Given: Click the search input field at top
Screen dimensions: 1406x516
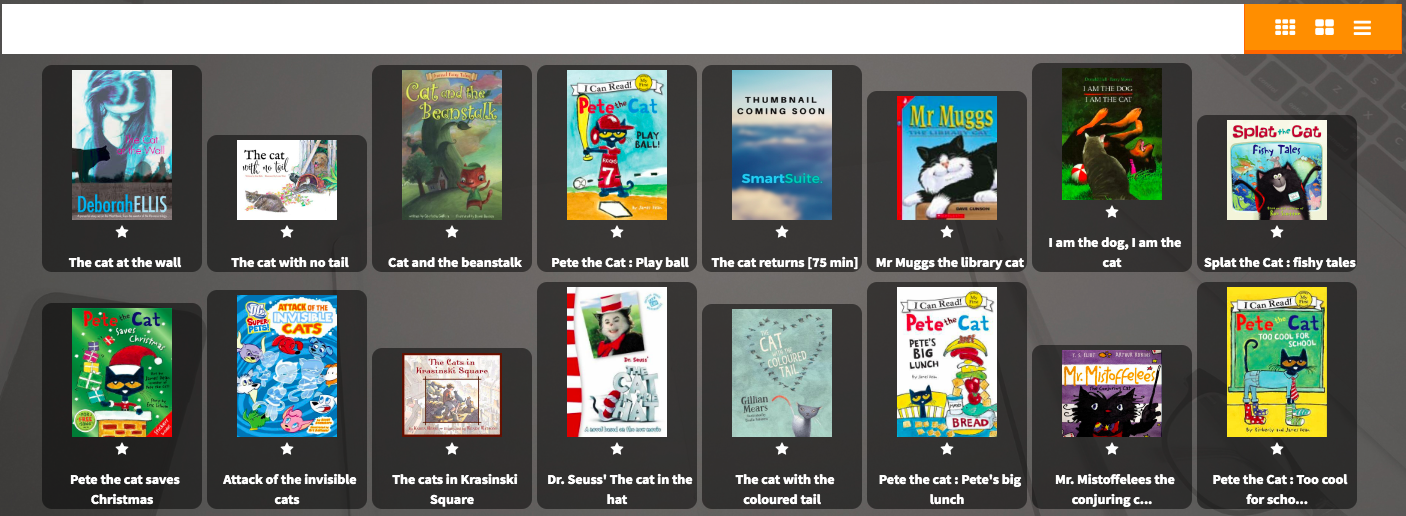Looking at the screenshot, I should [x=622, y=28].
